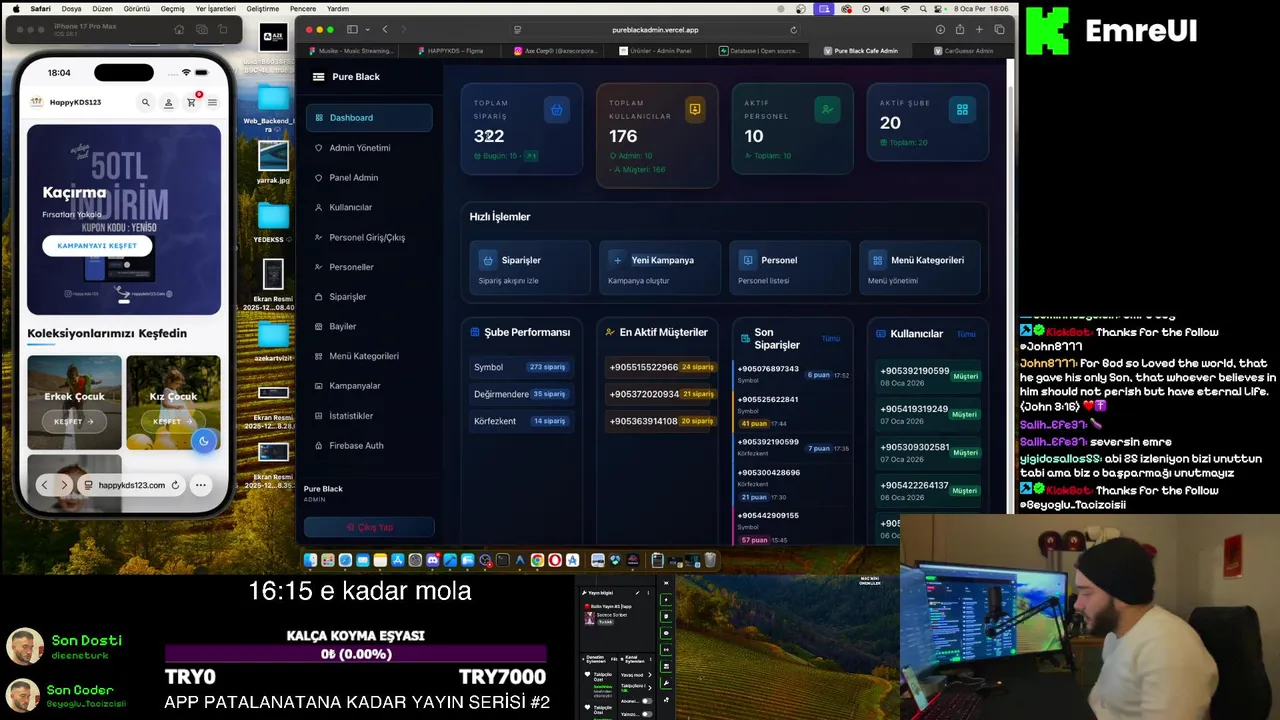Tap the search icon in HappyKDS123 app
This screenshot has width=1280, height=720.
145,102
